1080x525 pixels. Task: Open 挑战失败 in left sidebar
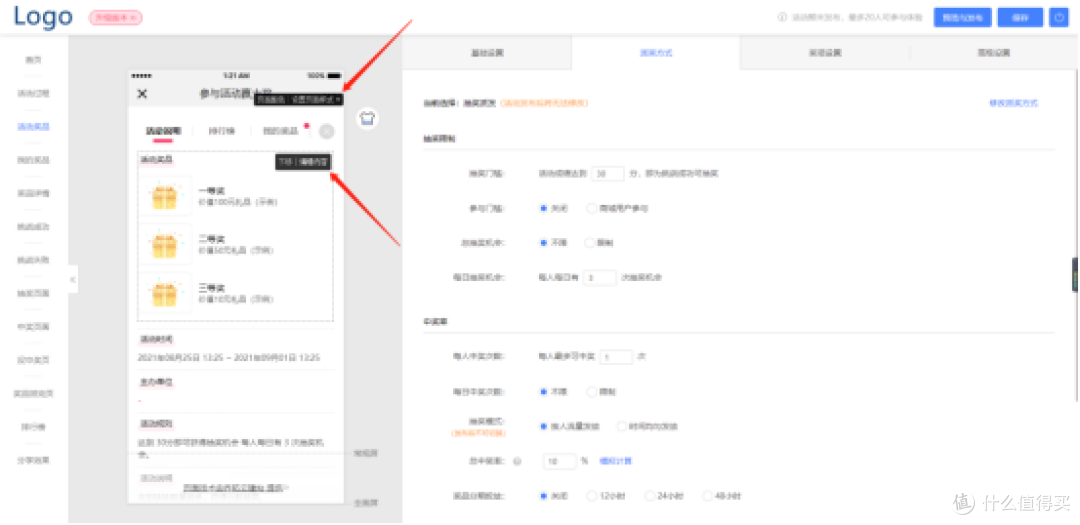click(x=34, y=260)
